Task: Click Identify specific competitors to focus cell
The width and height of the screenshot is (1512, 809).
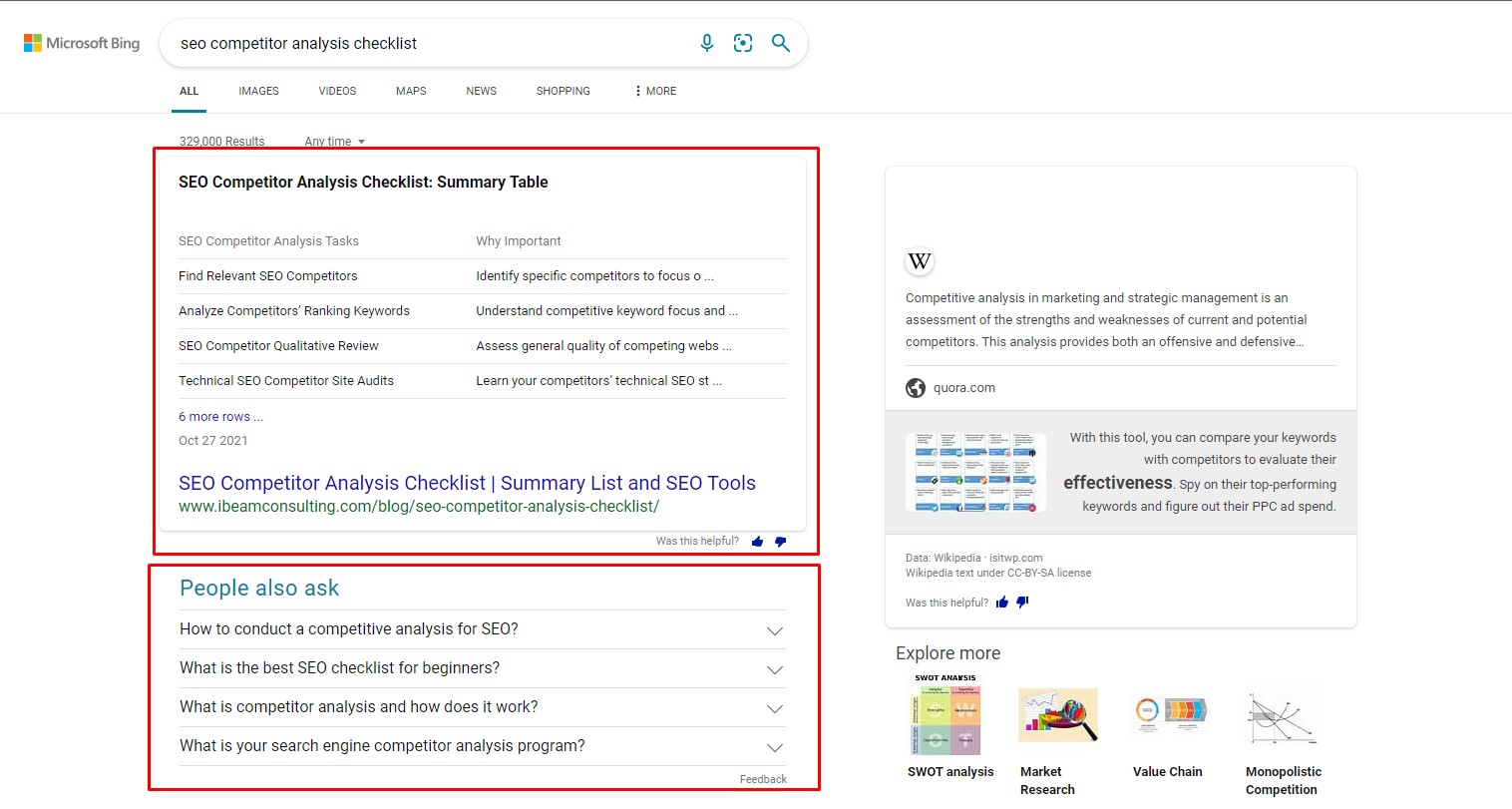Action: tap(594, 276)
